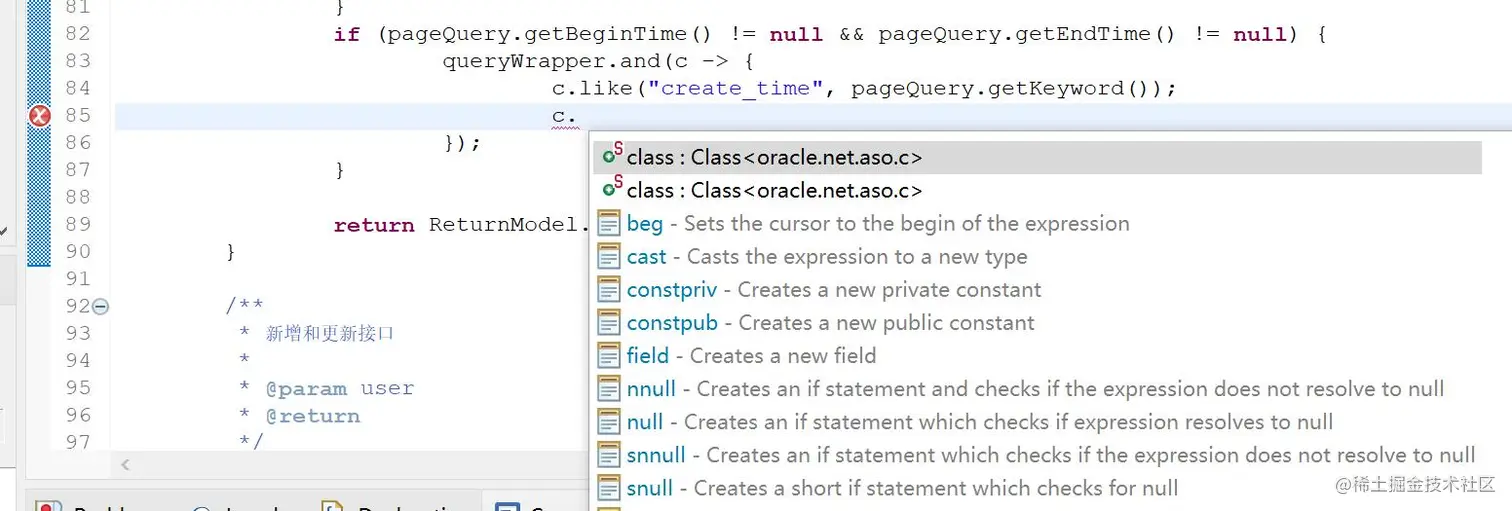1512x511 pixels.
Task: Select the snnull template proposal
Action: [1036, 455]
